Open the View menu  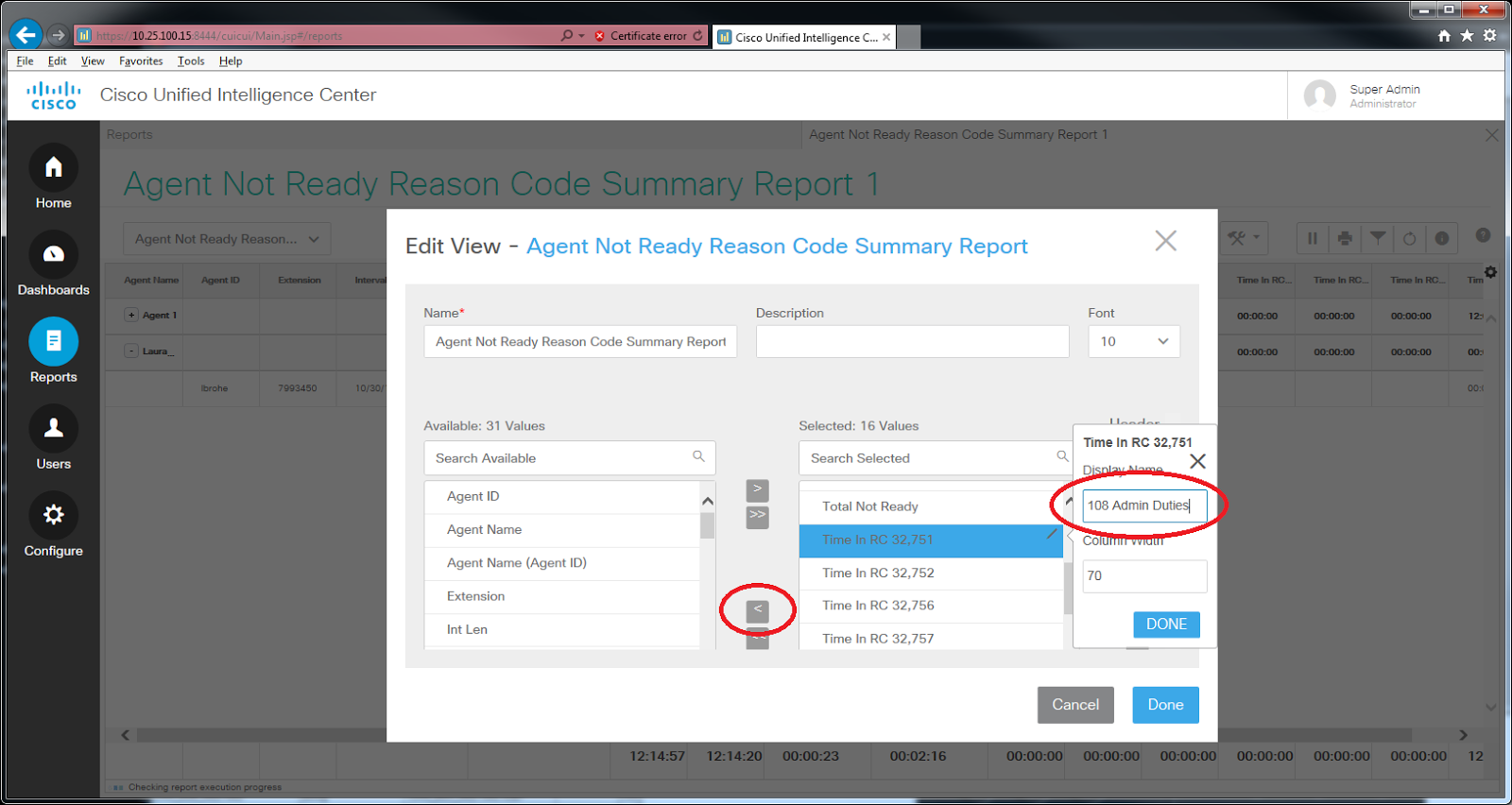point(93,60)
